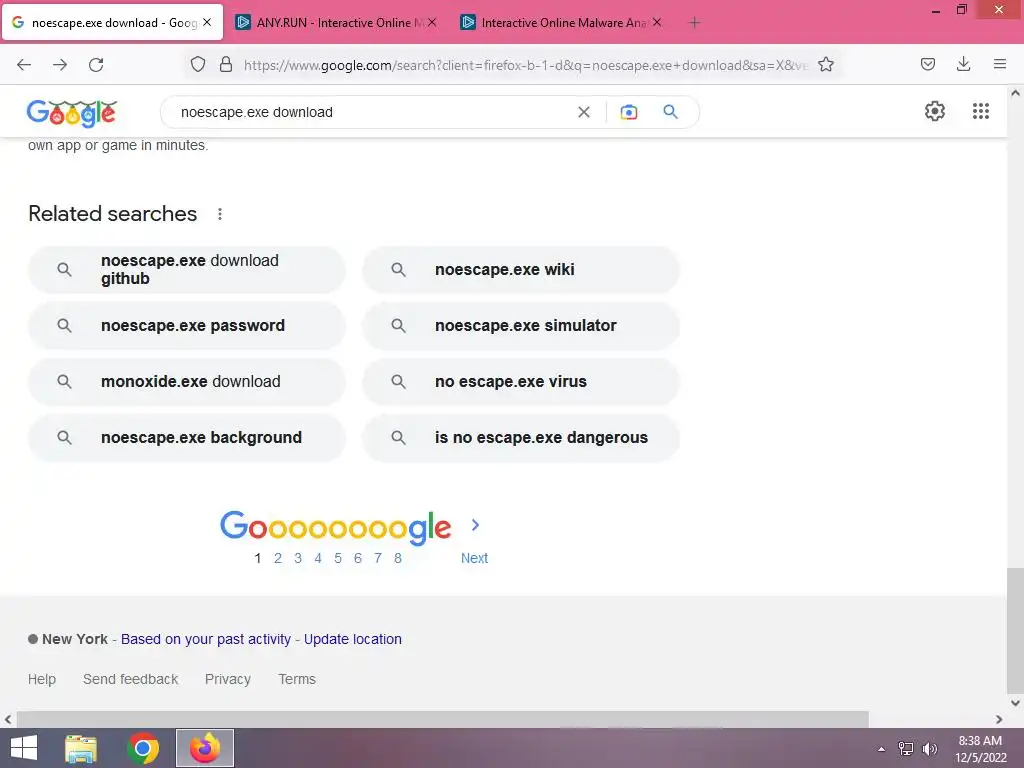
Task: Click next-page chevron beside Goooogle logo
Action: pos(475,525)
